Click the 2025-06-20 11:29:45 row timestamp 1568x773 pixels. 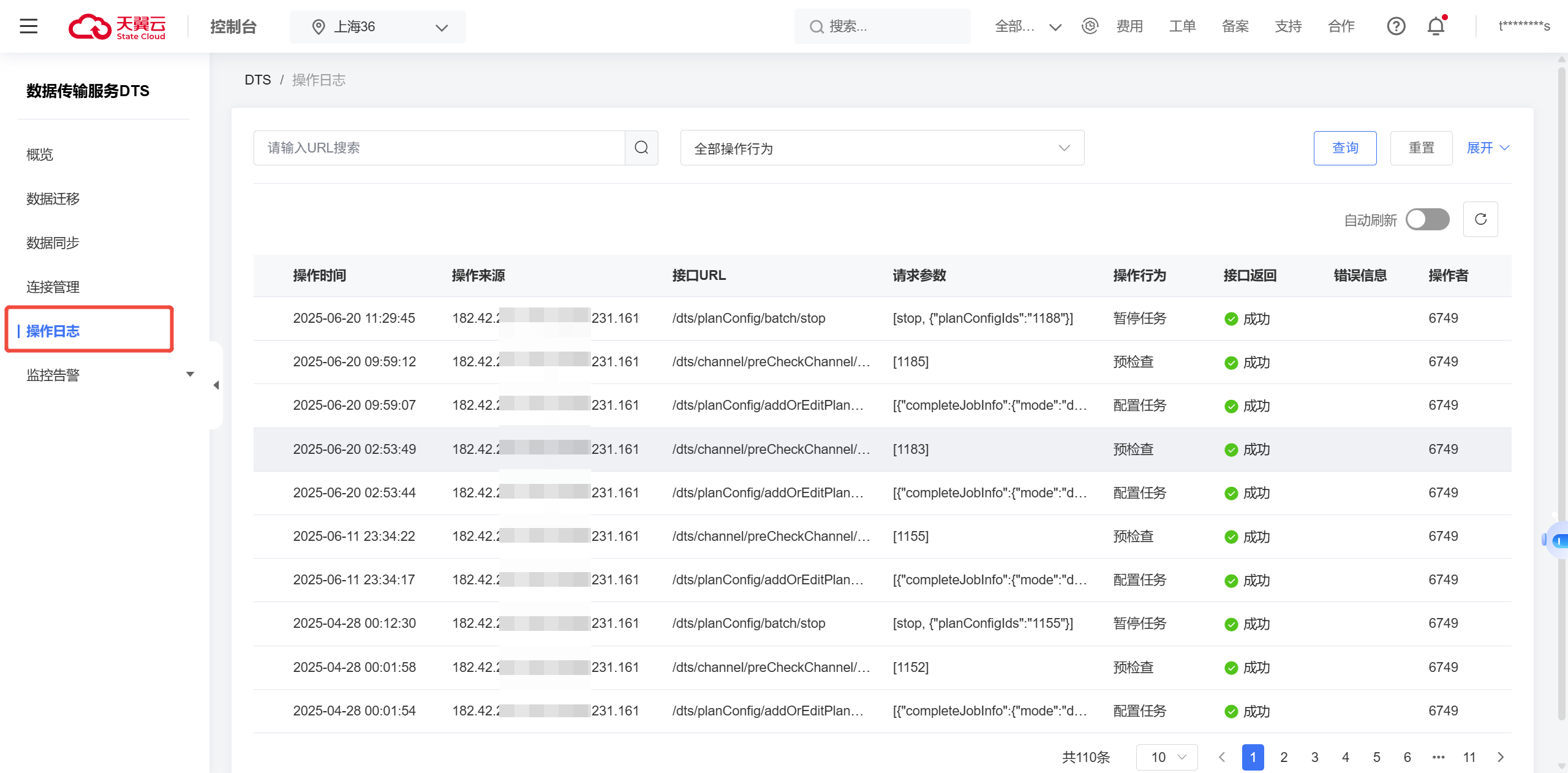click(x=354, y=319)
